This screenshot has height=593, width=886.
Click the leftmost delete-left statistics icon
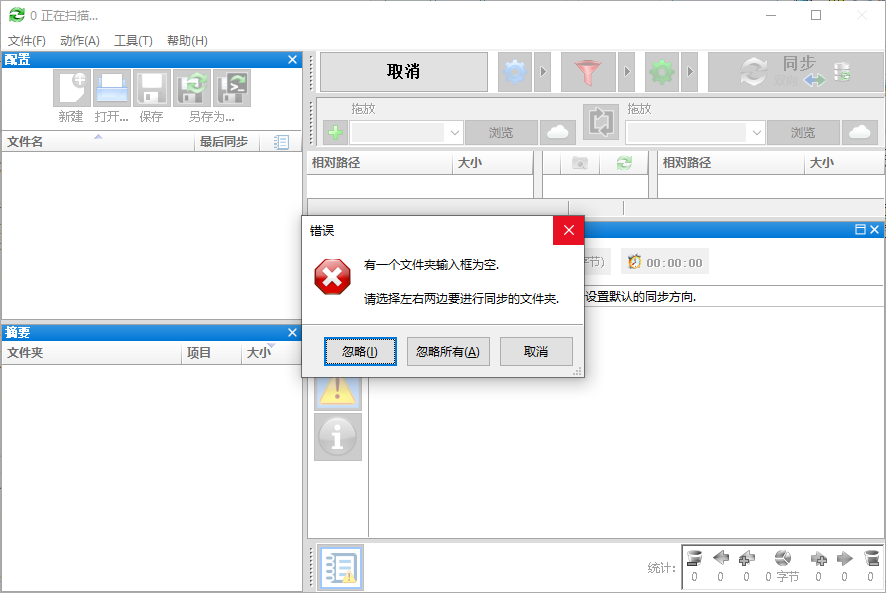click(694, 559)
